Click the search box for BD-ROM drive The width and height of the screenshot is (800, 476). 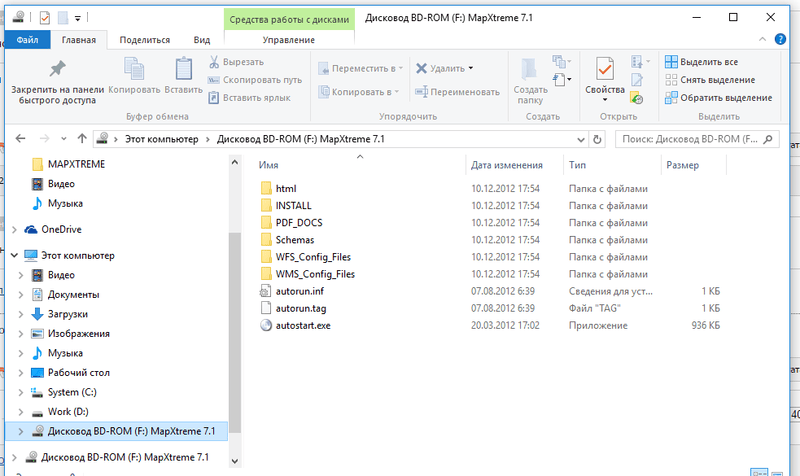pos(690,139)
